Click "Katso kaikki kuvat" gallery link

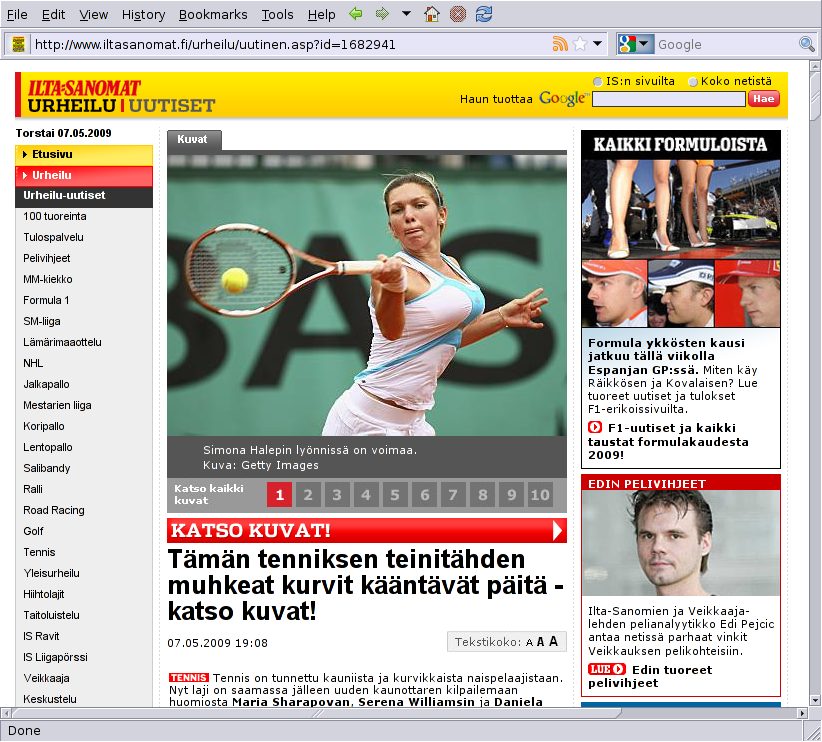pos(209,494)
